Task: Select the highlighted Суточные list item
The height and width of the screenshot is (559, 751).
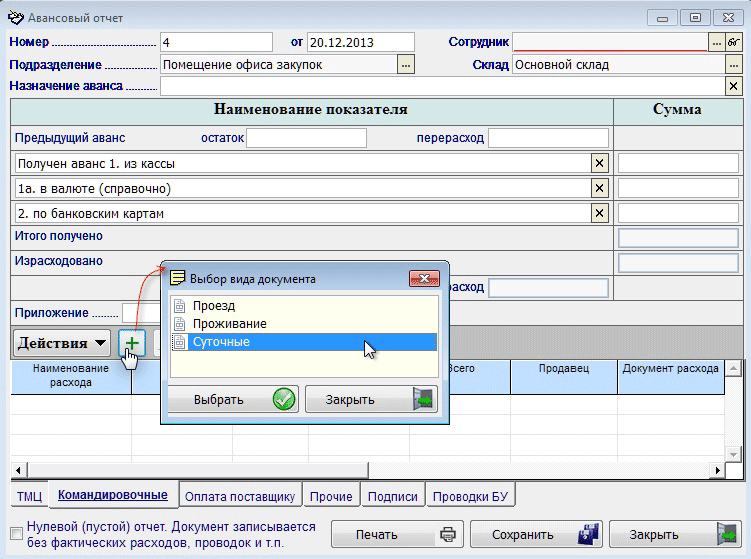Action: (x=304, y=342)
